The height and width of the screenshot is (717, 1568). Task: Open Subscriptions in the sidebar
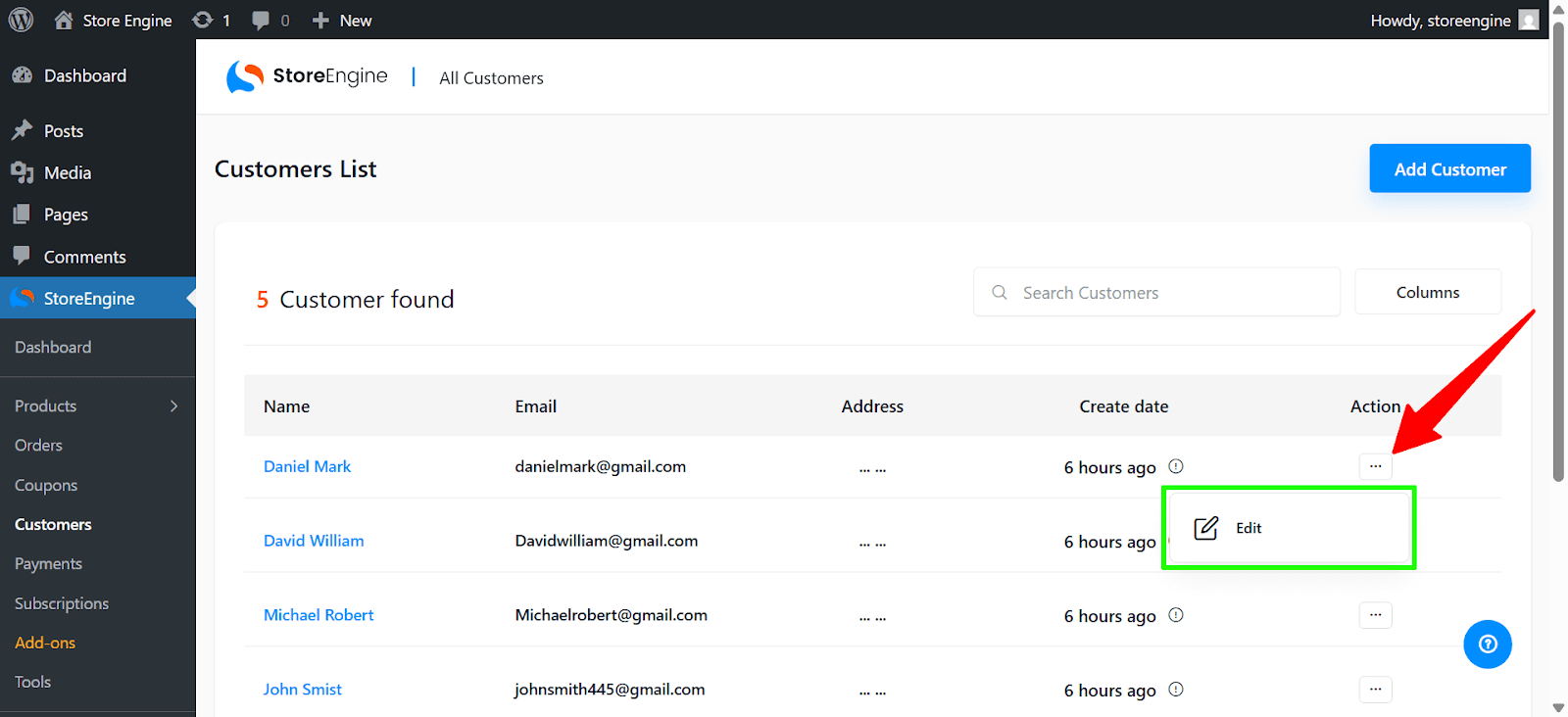point(62,603)
